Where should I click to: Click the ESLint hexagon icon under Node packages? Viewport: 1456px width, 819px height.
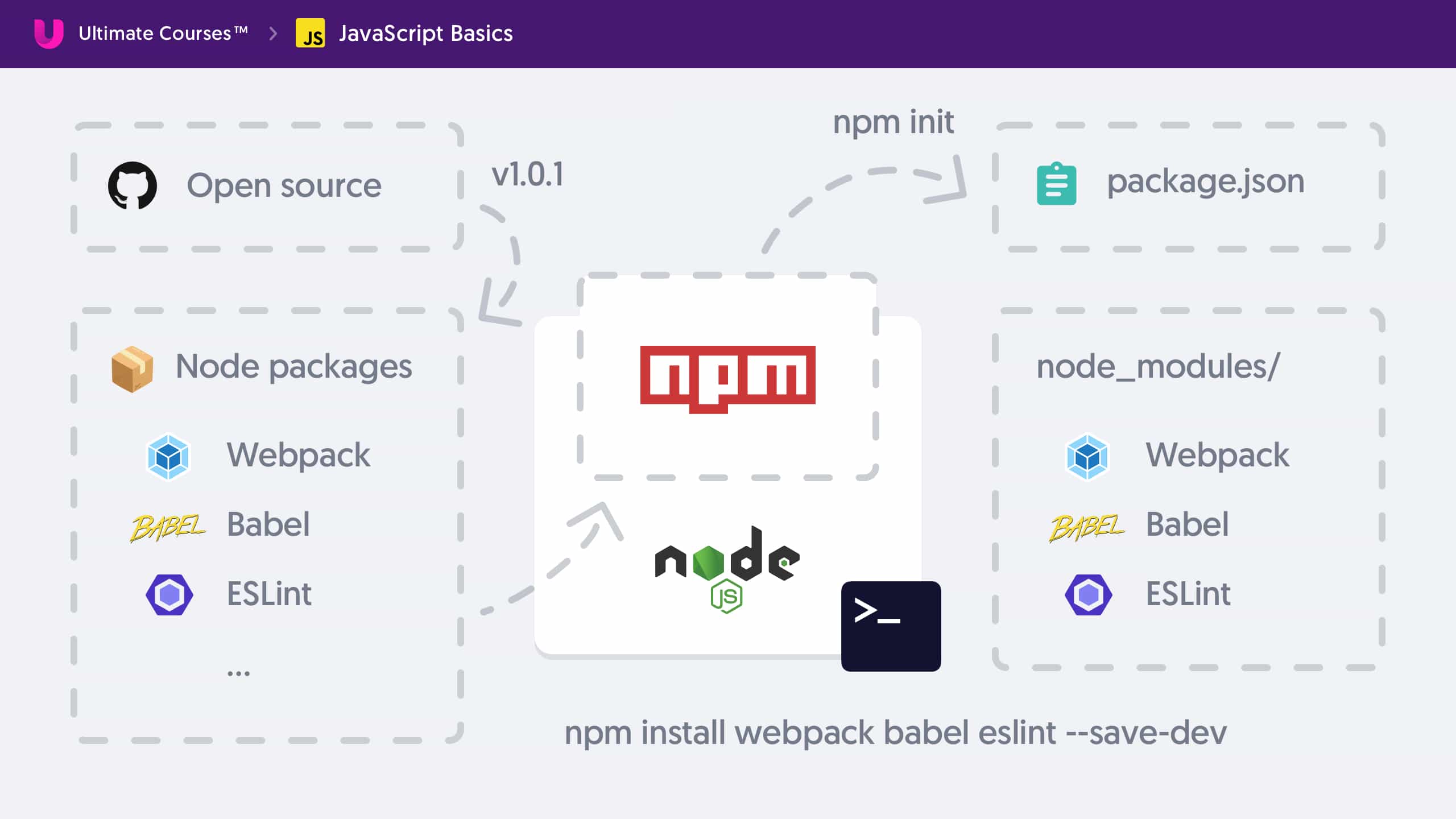pos(169,594)
